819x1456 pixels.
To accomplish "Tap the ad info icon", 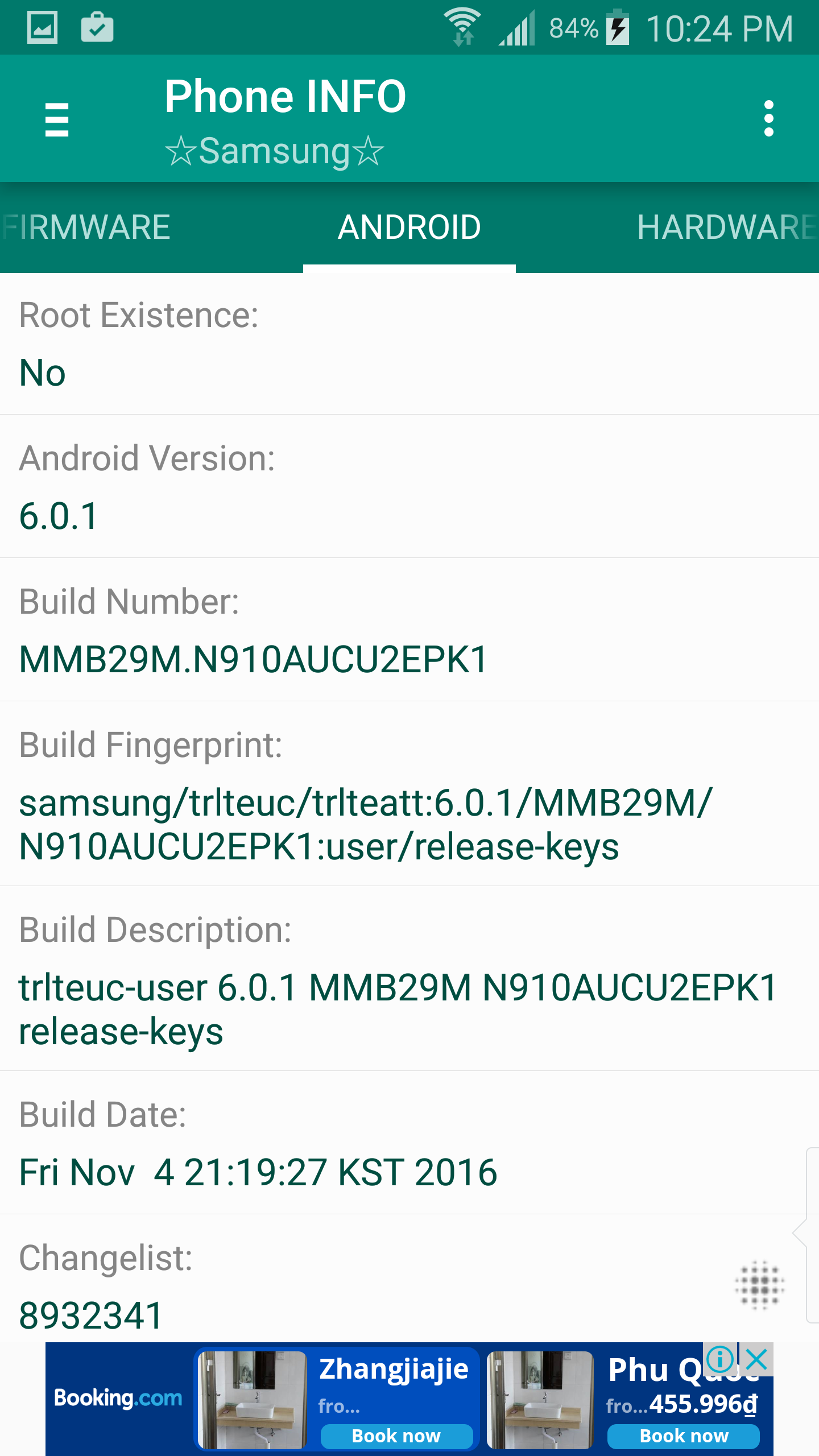I will [720, 1360].
